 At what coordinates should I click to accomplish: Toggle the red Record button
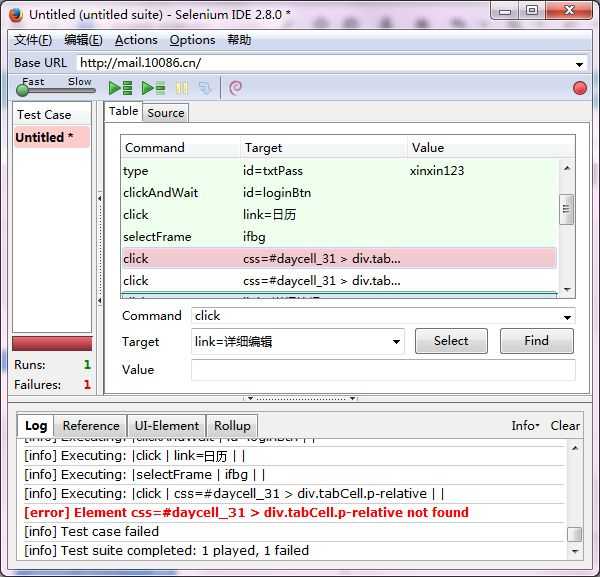(x=580, y=88)
